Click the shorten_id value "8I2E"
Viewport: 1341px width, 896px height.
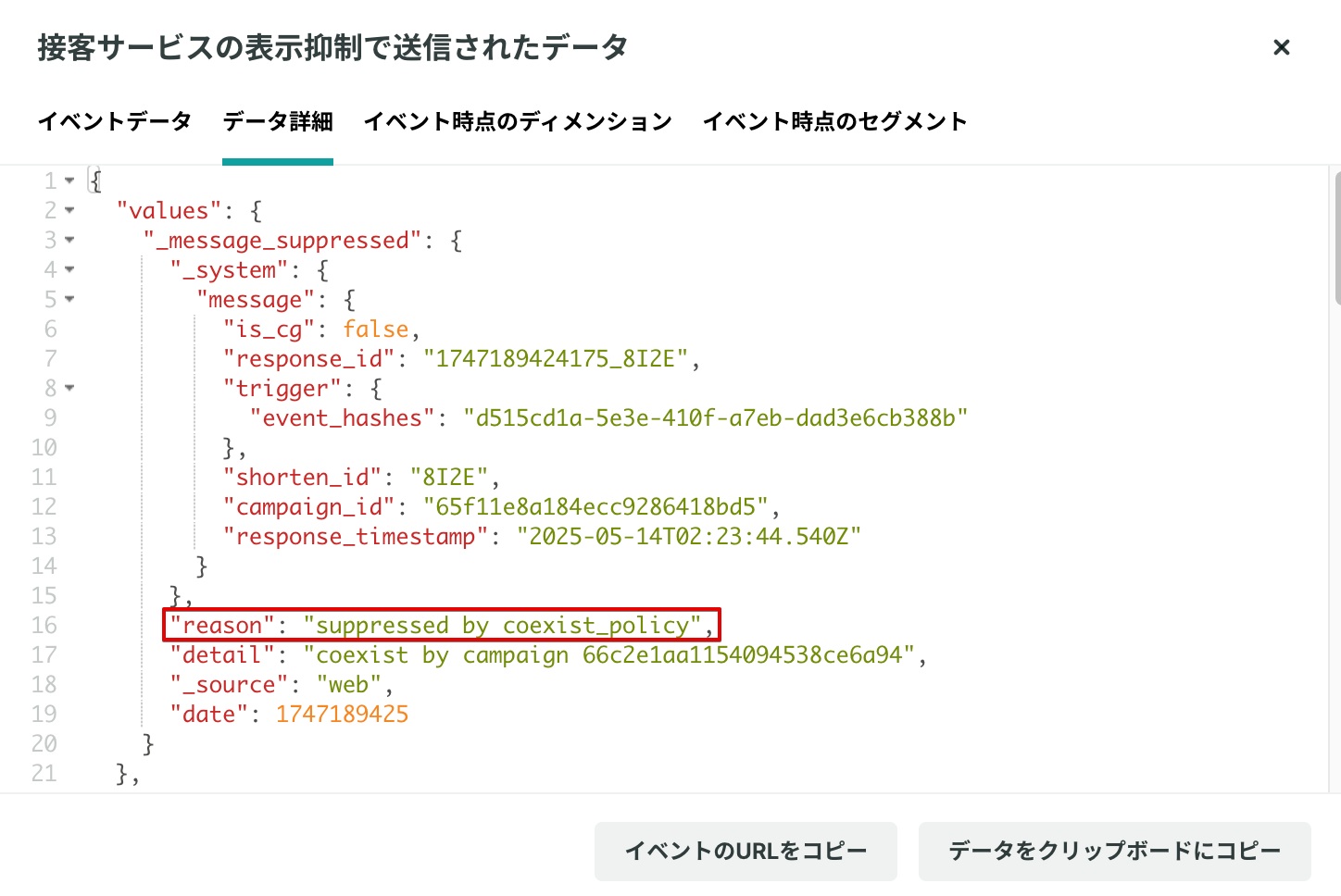pos(449,478)
